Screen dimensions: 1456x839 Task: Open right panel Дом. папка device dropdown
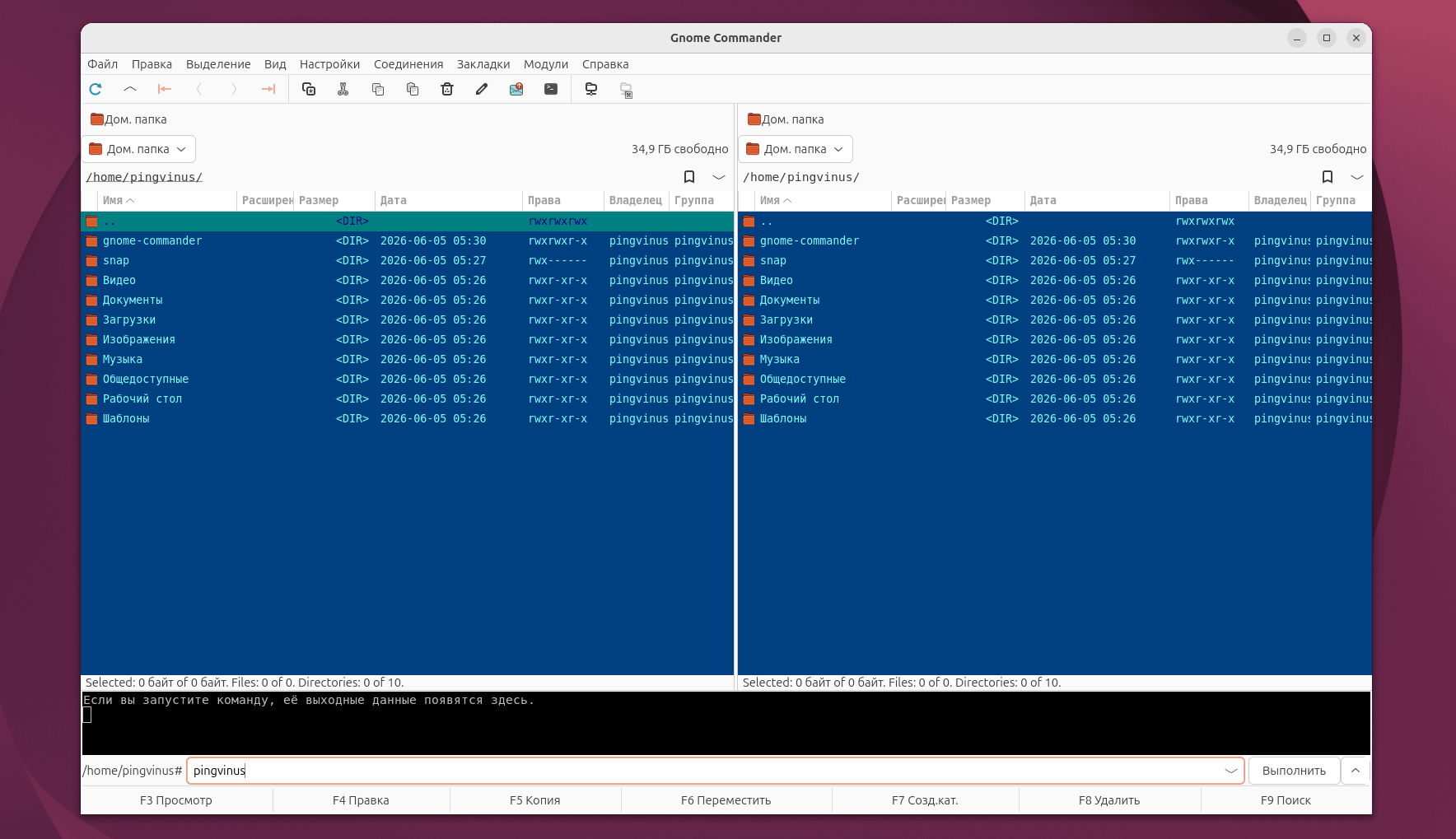coord(796,149)
